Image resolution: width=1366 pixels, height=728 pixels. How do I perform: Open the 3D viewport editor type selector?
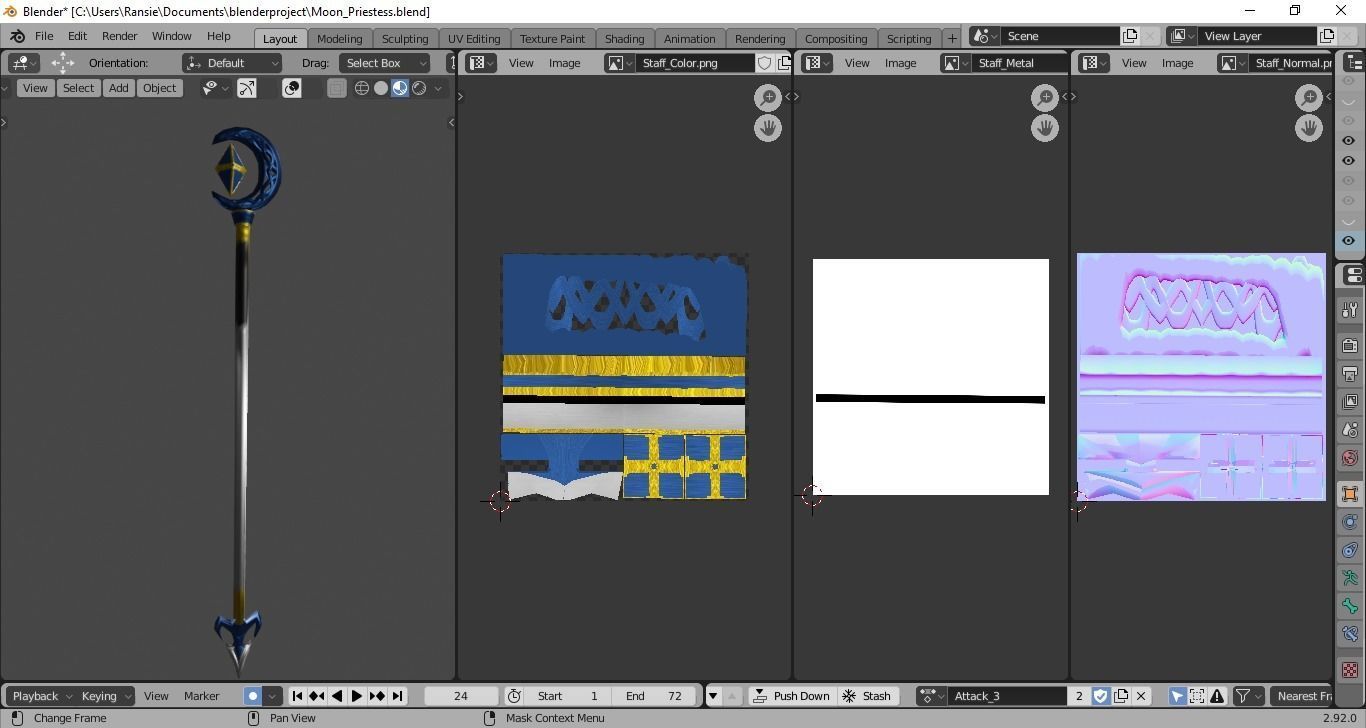pyautogui.click(x=23, y=63)
